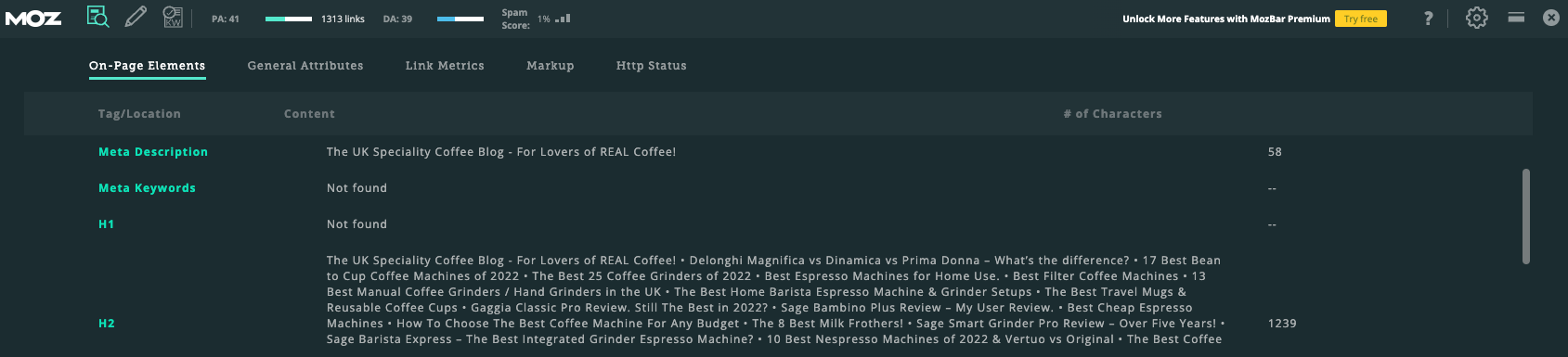Screen dimensions: 1568x357
Task: Click the MozBar dock position bar icon
Action: click(x=1516, y=18)
